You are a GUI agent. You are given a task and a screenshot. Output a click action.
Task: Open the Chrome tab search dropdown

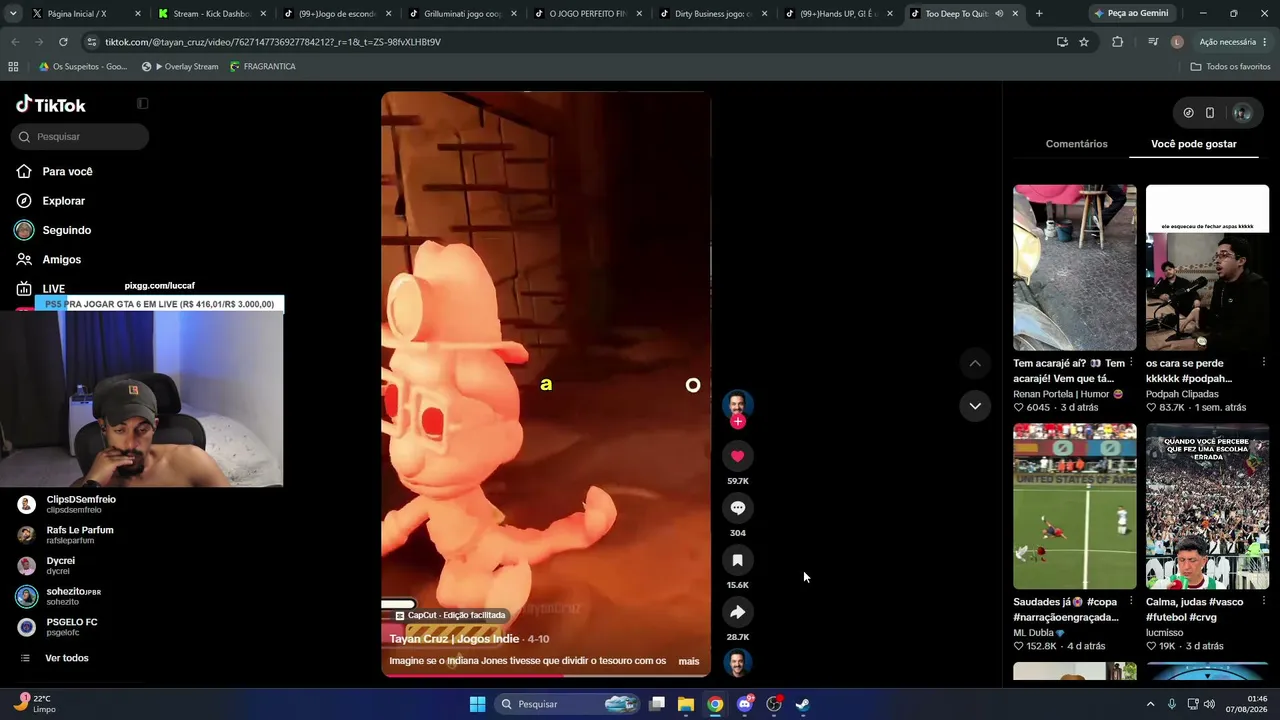13,14
